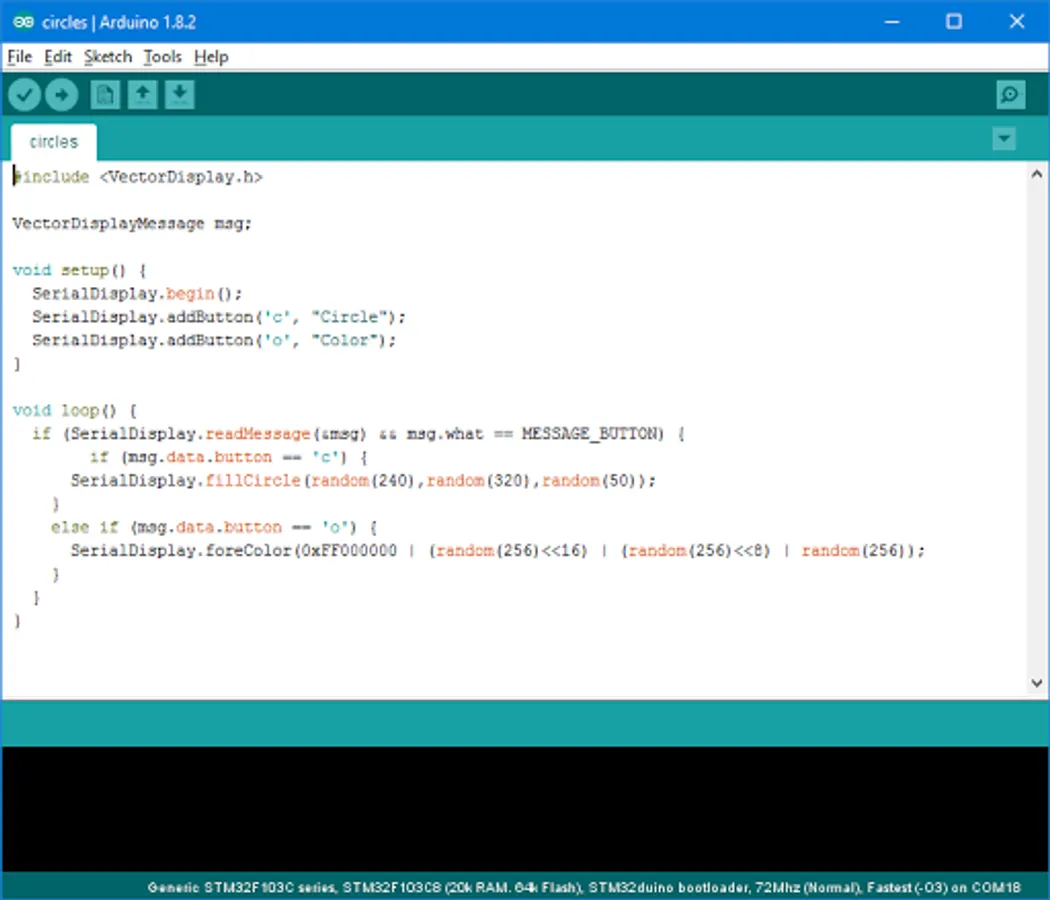Close the Arduino window
Screen dimensions: 1050x900
tap(1017, 22)
